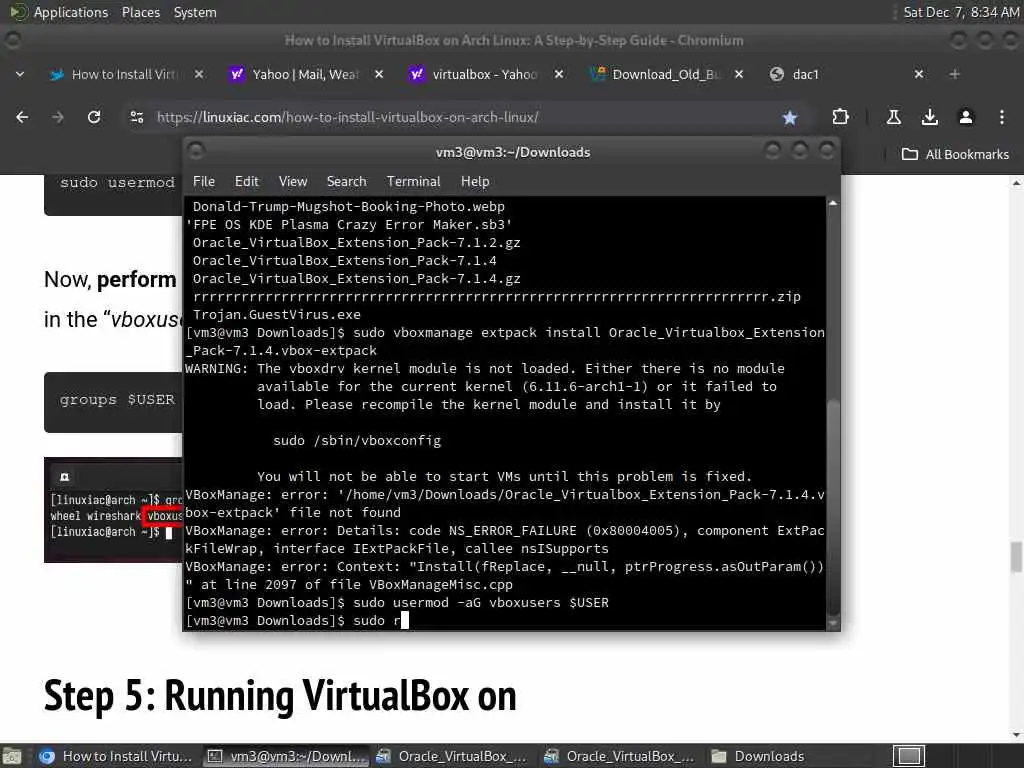
Task: View site information icon in address bar
Action: (136, 117)
